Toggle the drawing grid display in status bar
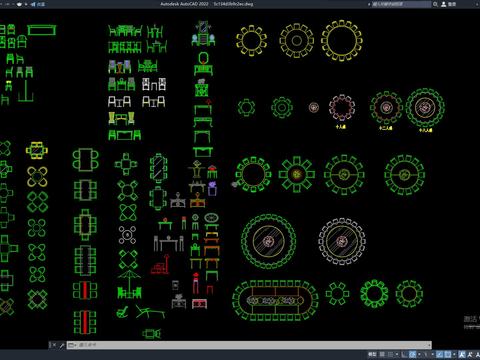The width and height of the screenshot is (480, 360). click(x=382, y=354)
